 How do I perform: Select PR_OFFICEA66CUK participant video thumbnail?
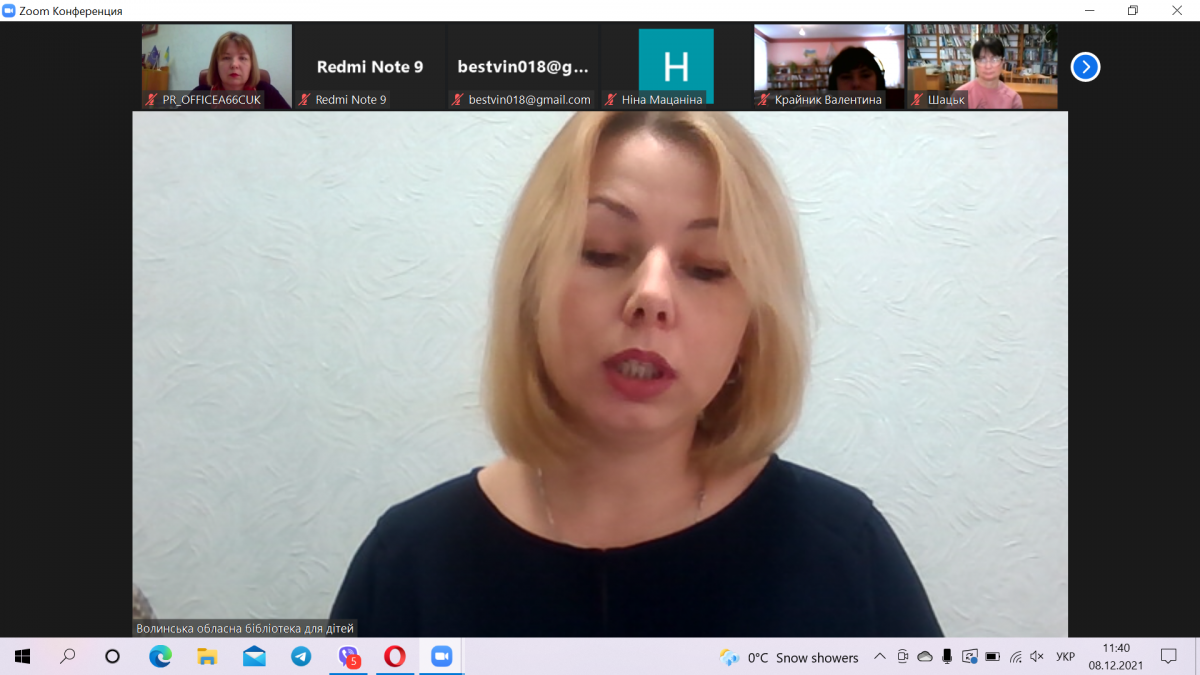pyautogui.click(x=217, y=66)
